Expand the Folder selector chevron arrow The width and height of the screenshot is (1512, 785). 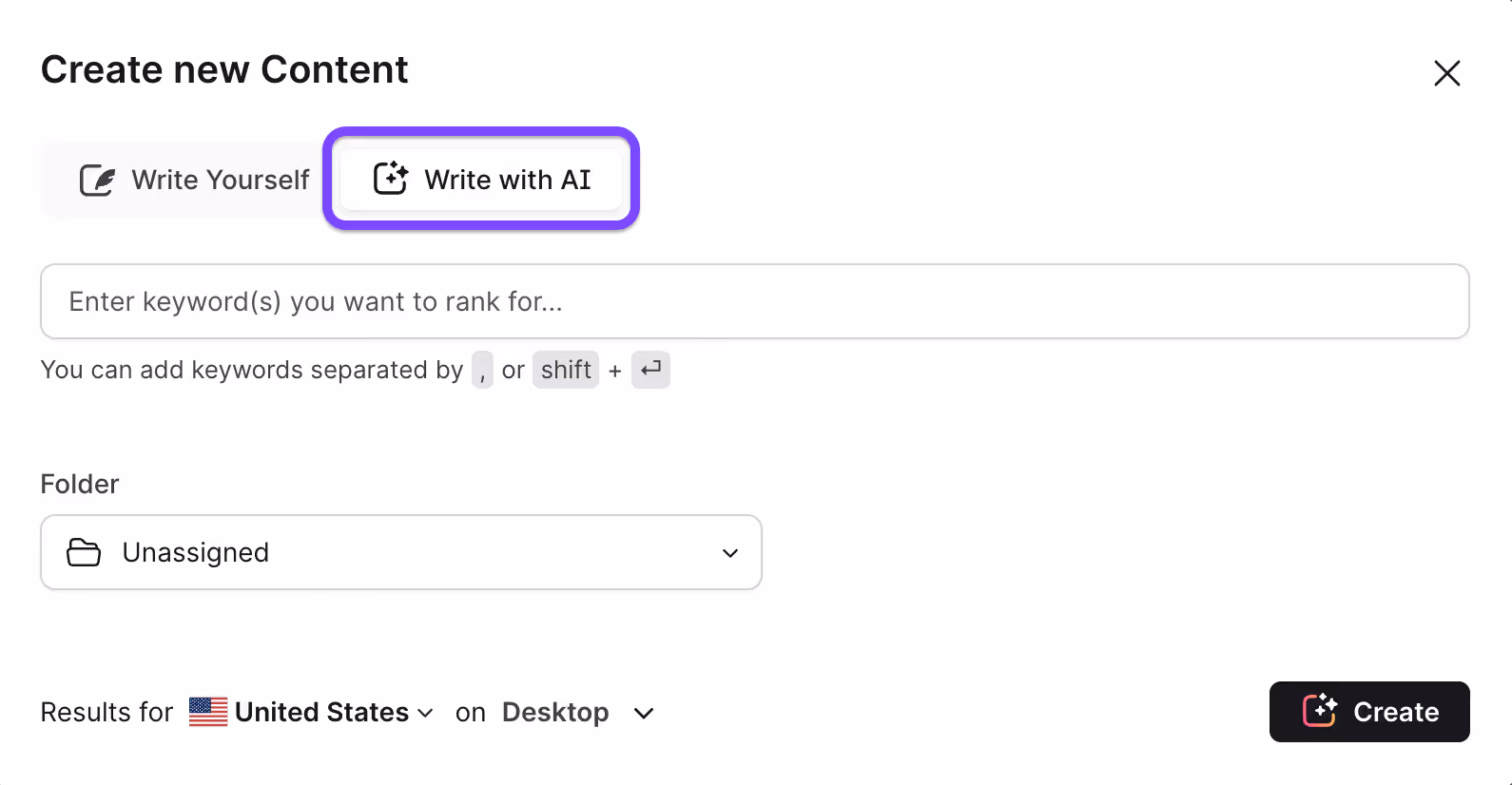tap(730, 553)
